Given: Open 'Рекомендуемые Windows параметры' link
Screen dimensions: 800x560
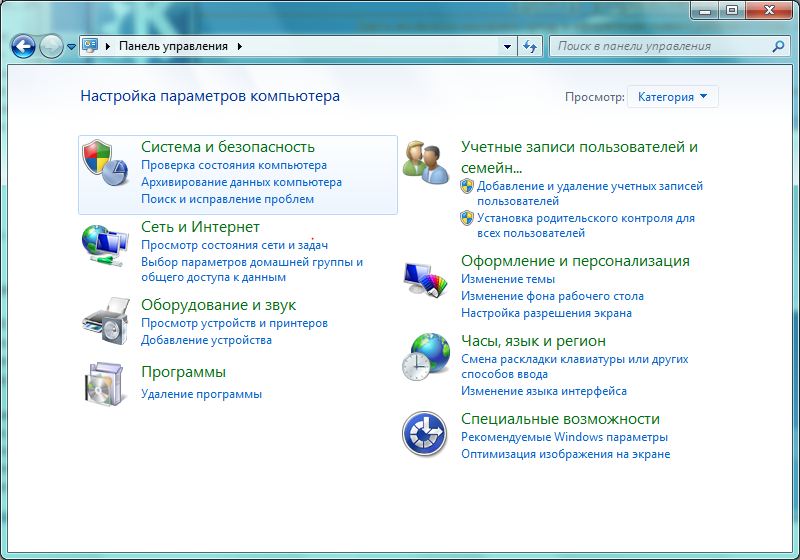Looking at the screenshot, I should (564, 438).
